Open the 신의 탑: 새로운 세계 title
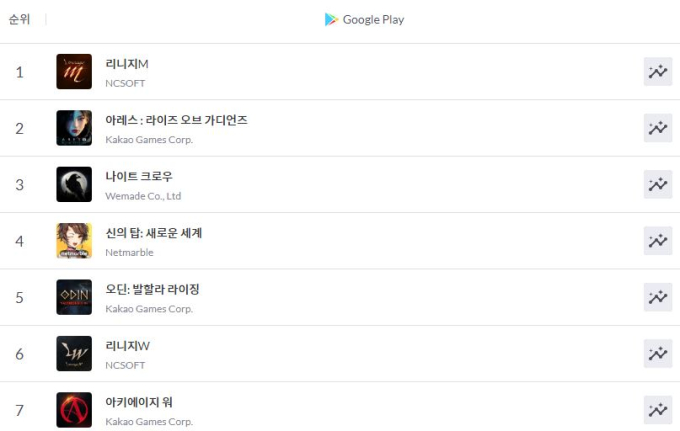 click(x=154, y=233)
